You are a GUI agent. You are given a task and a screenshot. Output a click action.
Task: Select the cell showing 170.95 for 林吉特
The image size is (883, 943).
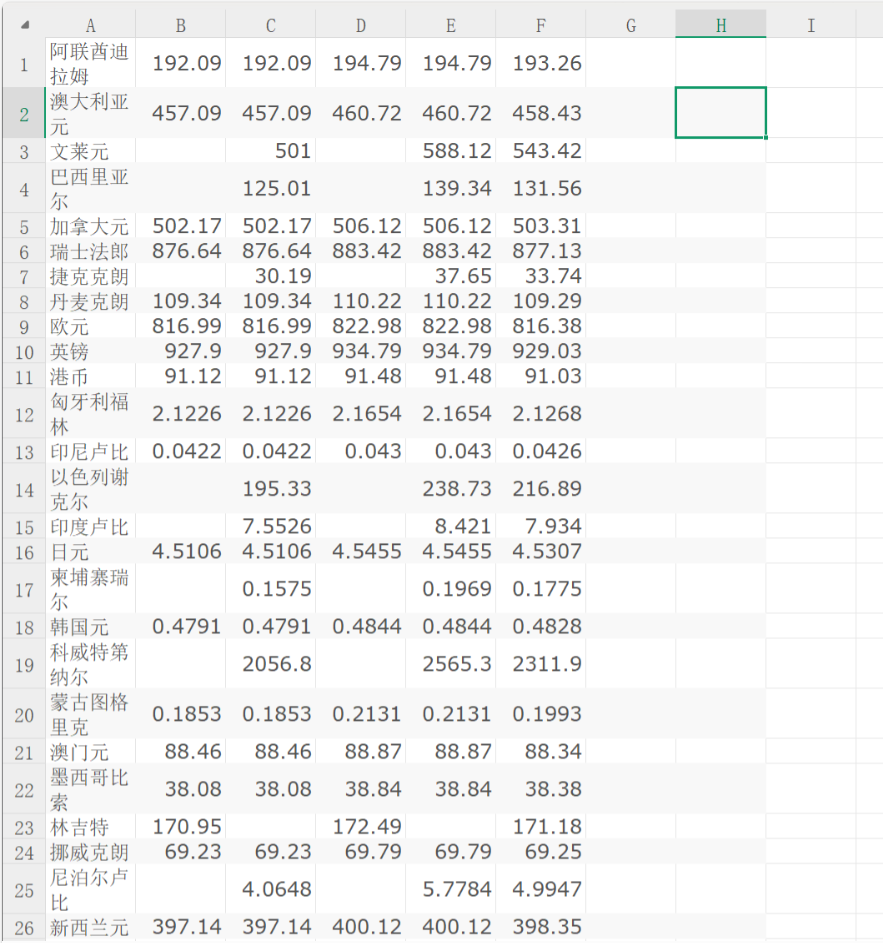180,826
